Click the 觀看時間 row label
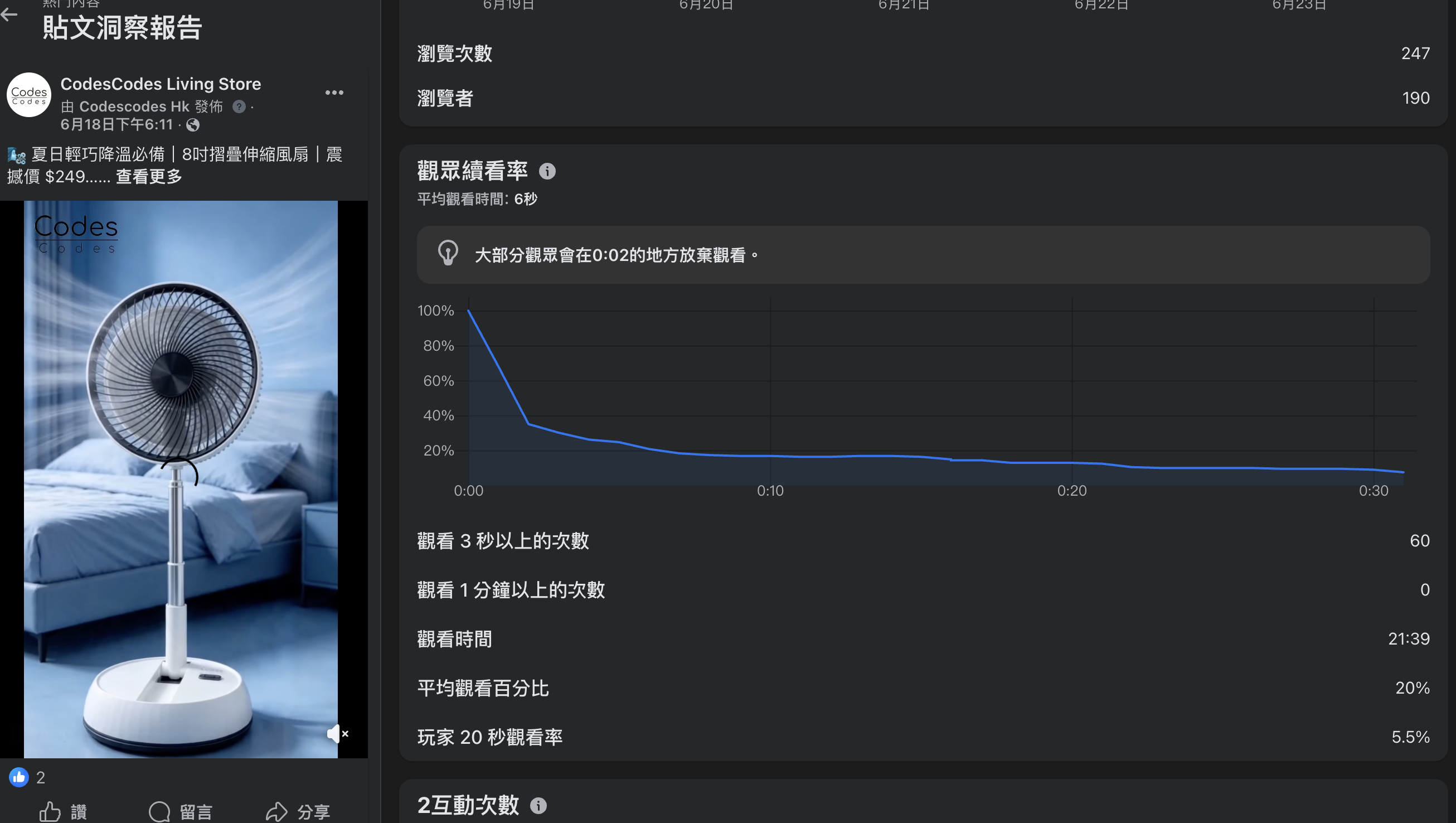This screenshot has height=823, width=1456. click(x=454, y=640)
